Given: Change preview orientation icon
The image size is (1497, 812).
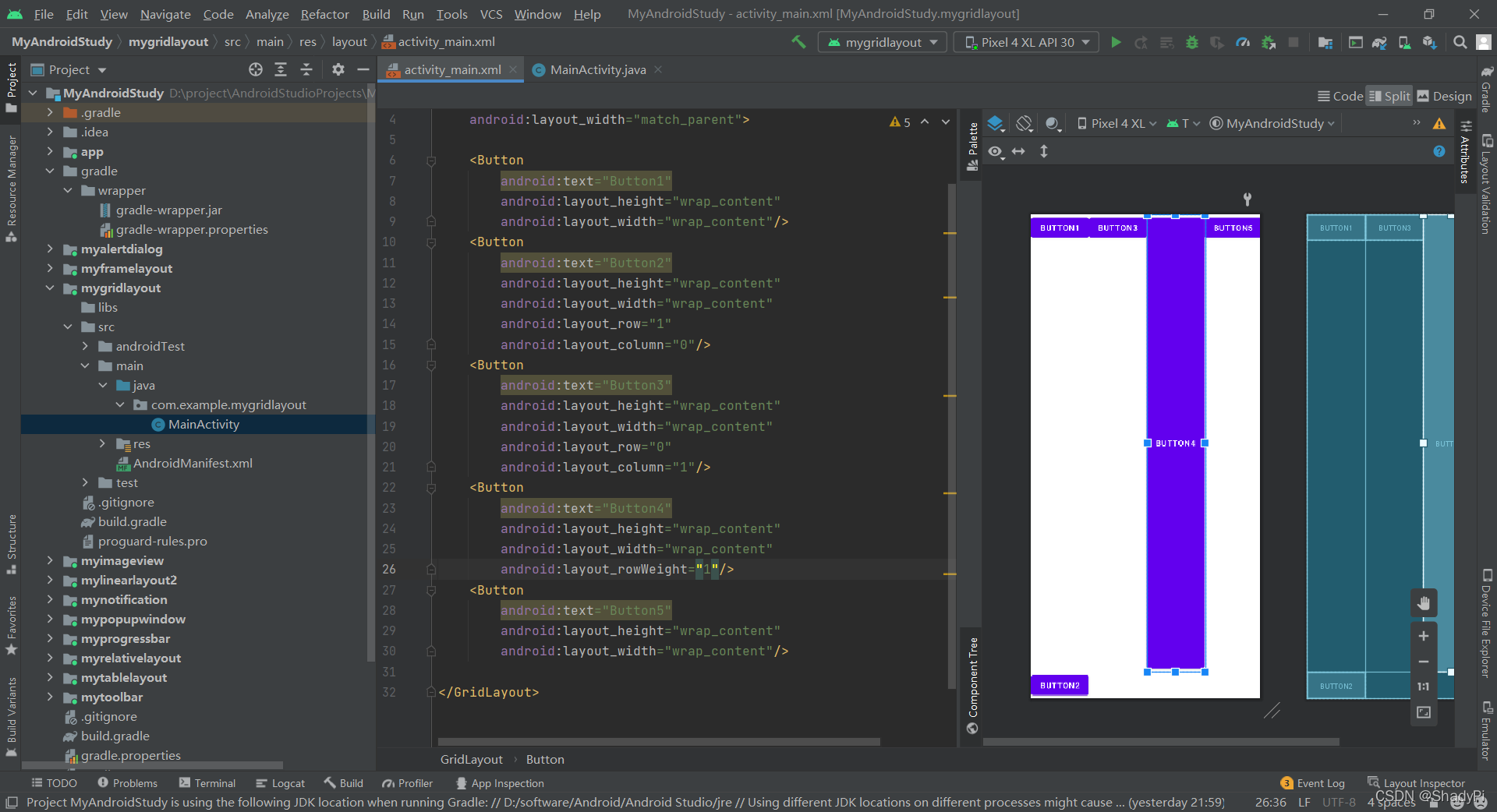Looking at the screenshot, I should pos(1025,123).
